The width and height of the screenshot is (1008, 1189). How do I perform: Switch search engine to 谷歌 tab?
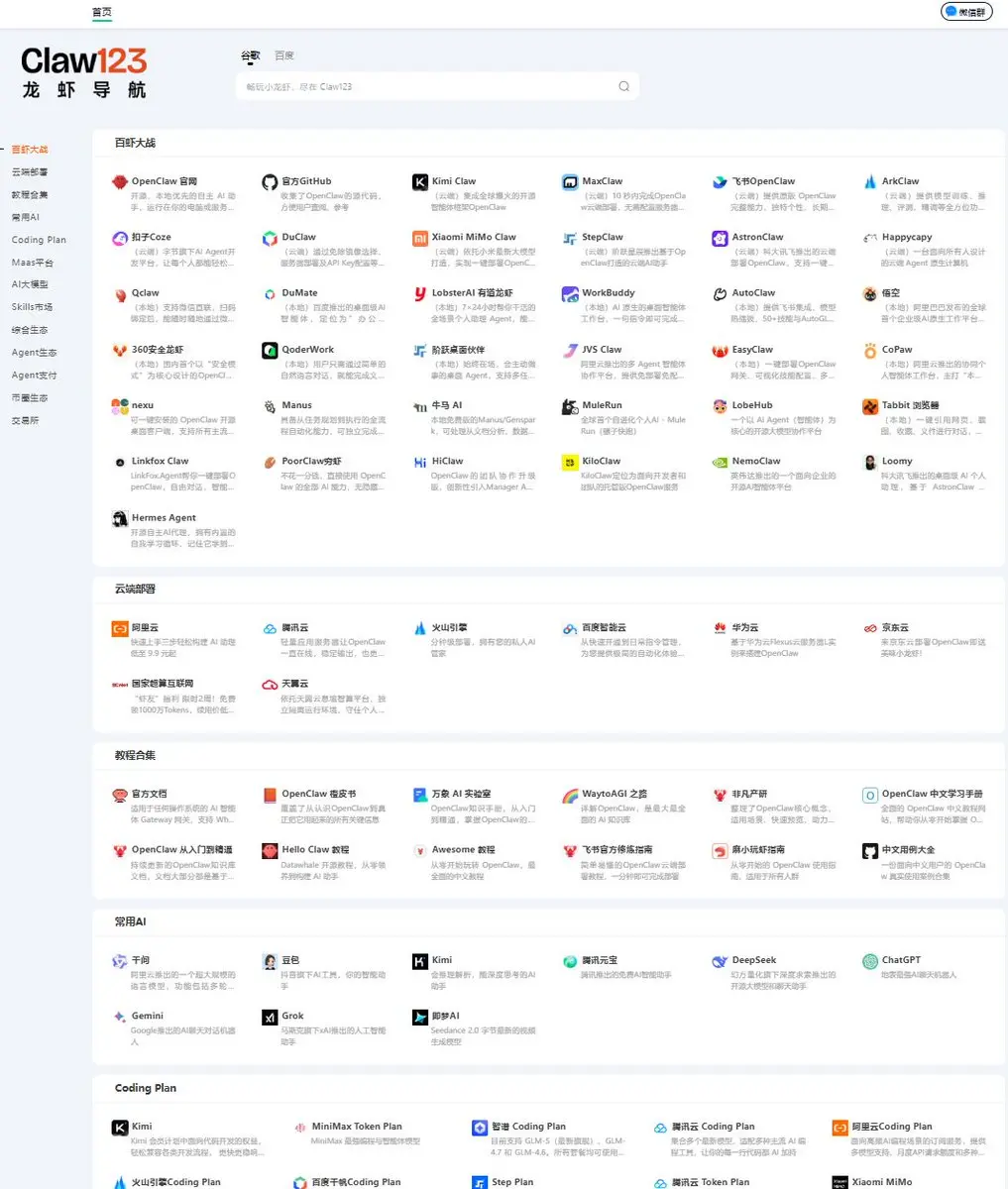251,56
